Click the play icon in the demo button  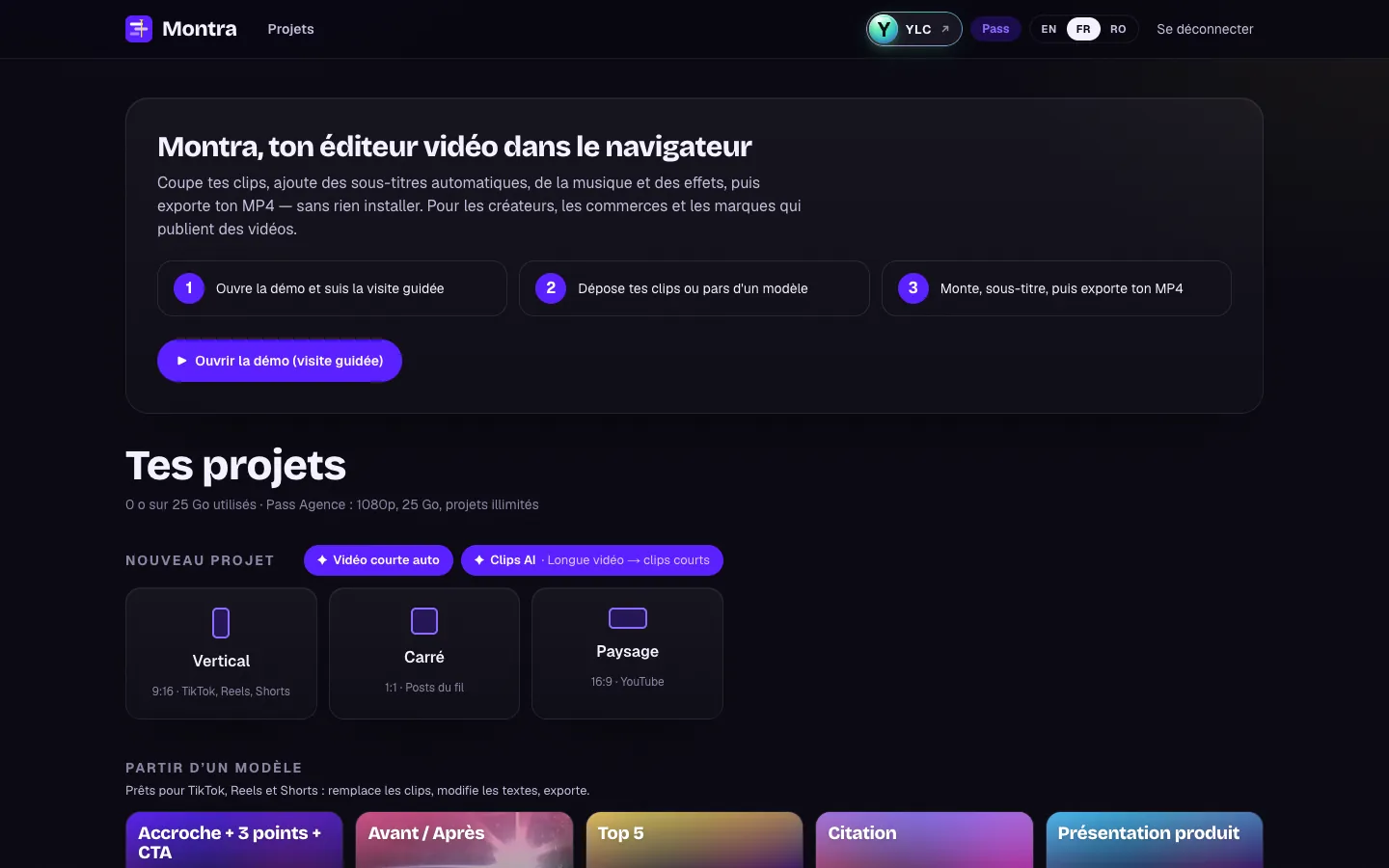181,361
